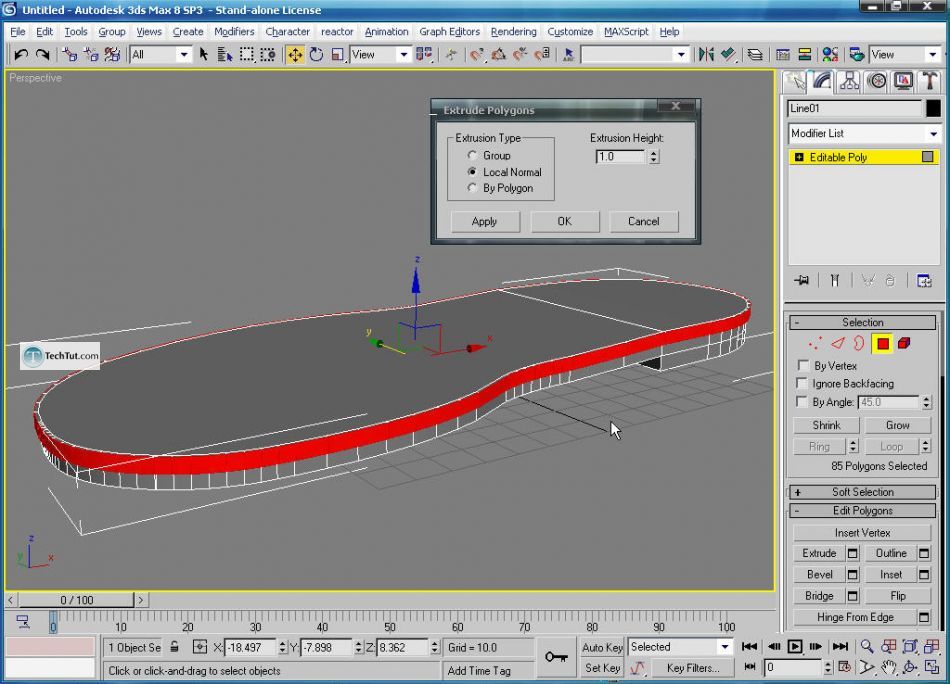Click Apply in Extrude Polygons dialog
950x684 pixels.
485,221
